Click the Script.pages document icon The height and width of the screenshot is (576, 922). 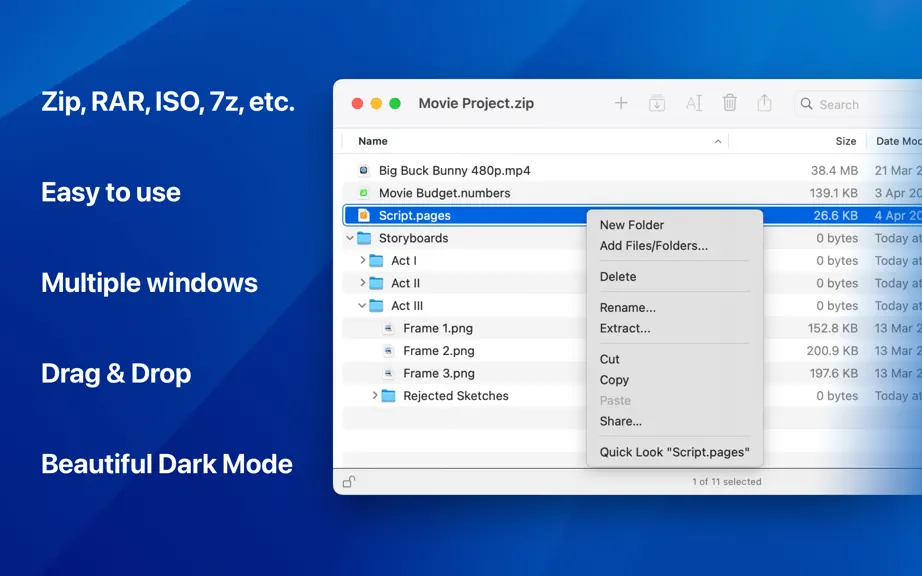click(x=364, y=216)
